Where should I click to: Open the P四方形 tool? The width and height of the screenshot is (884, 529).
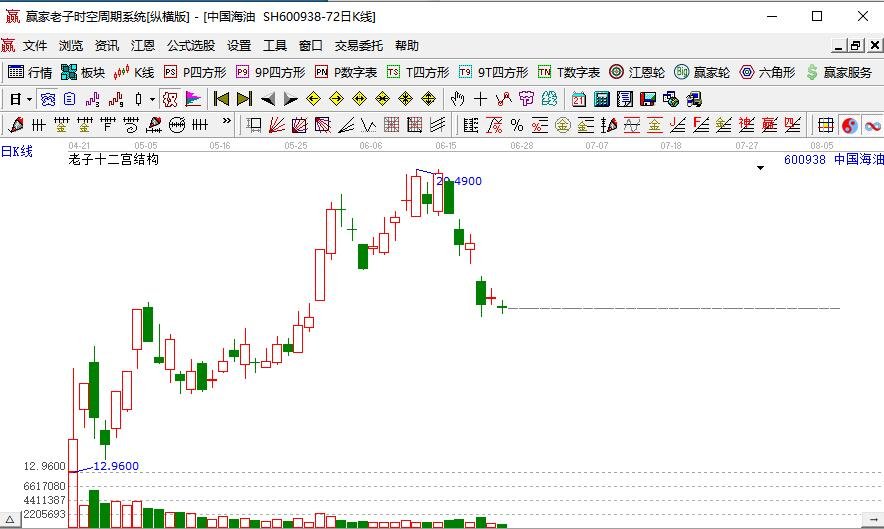(x=195, y=72)
